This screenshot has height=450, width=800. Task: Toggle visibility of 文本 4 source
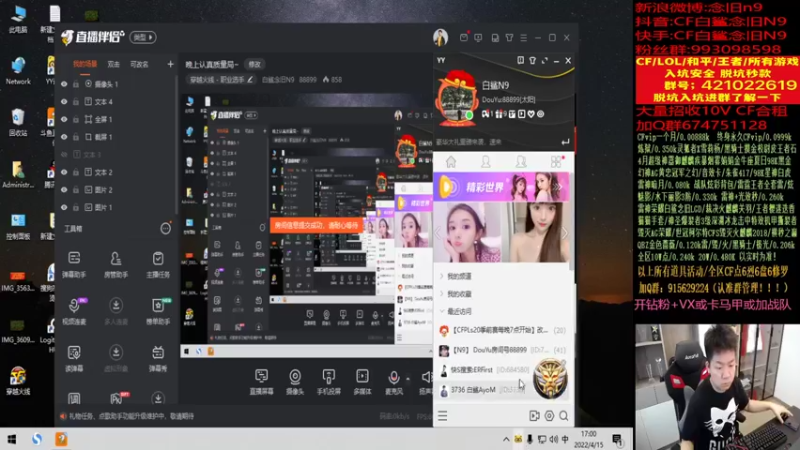point(64,102)
